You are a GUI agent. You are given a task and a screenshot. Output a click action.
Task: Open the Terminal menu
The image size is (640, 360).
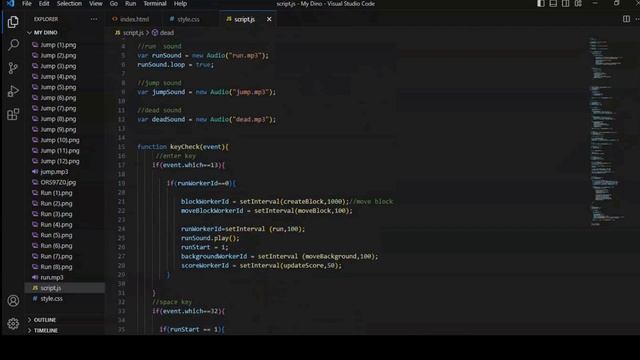(x=155, y=4)
